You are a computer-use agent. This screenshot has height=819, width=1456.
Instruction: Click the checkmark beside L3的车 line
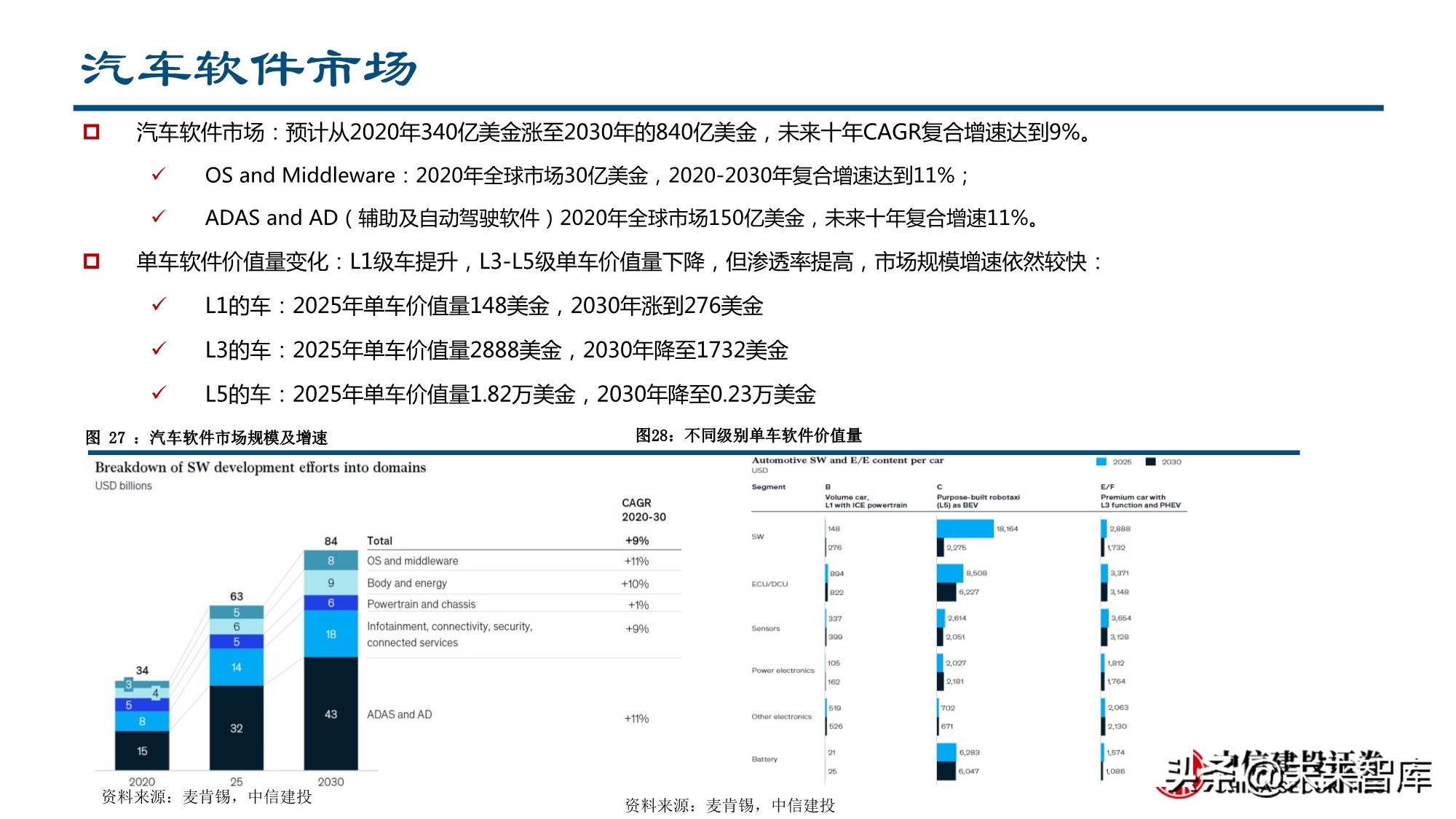[159, 349]
